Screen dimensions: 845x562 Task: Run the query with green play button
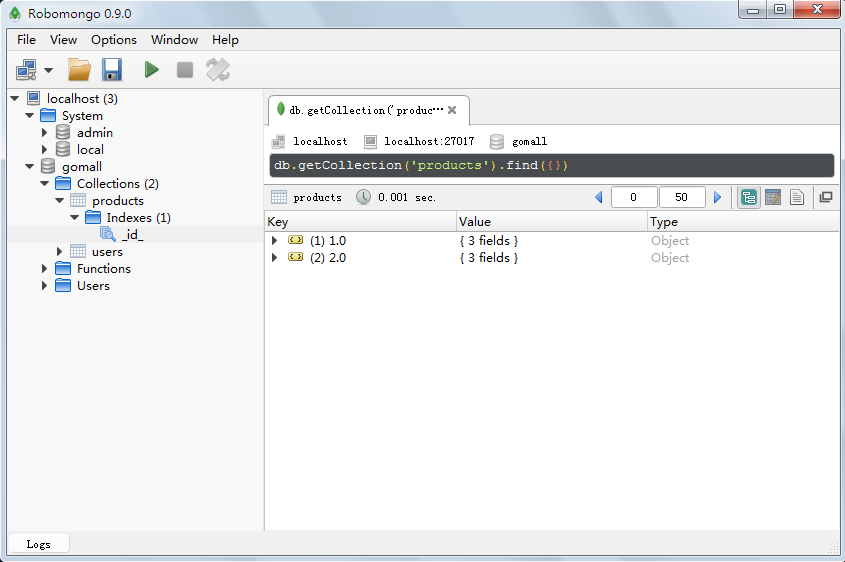[x=151, y=70]
